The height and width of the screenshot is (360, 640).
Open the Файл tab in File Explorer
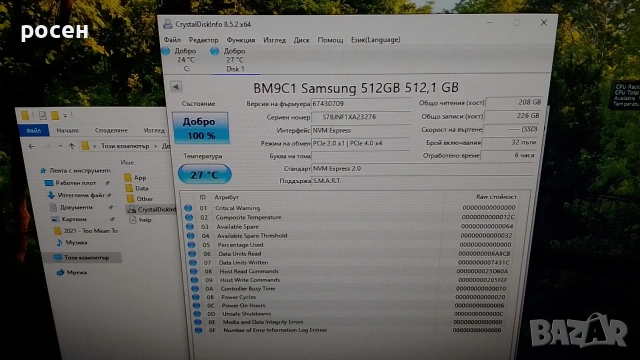coord(33,130)
